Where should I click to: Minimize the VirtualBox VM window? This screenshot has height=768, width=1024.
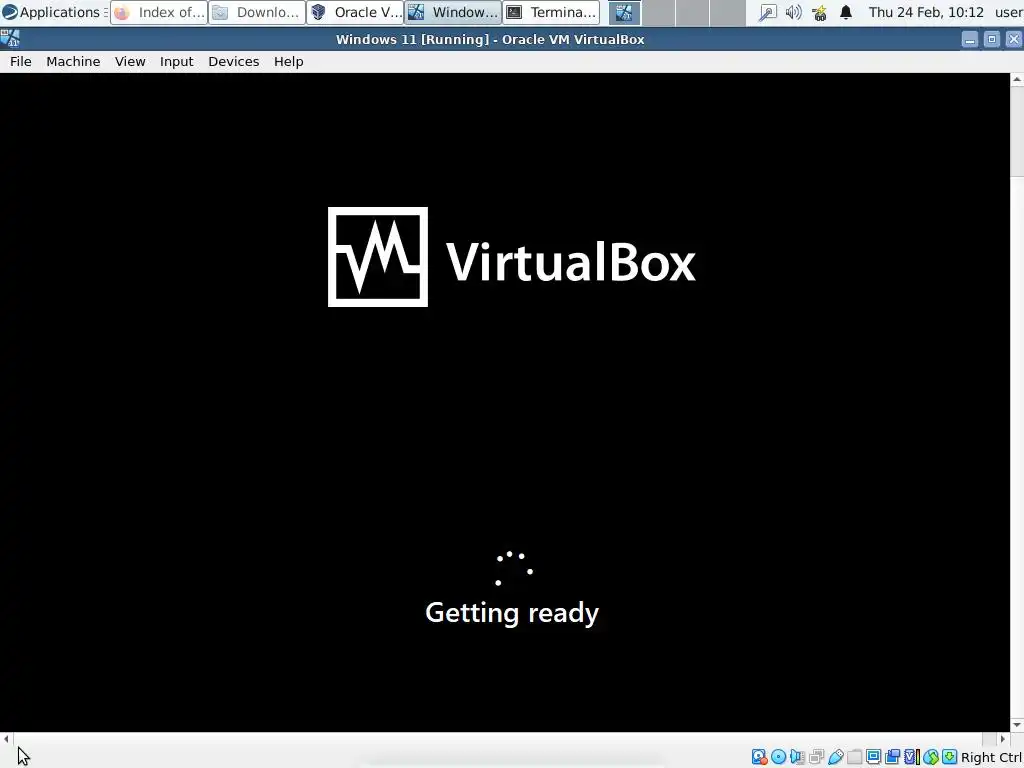click(970, 39)
